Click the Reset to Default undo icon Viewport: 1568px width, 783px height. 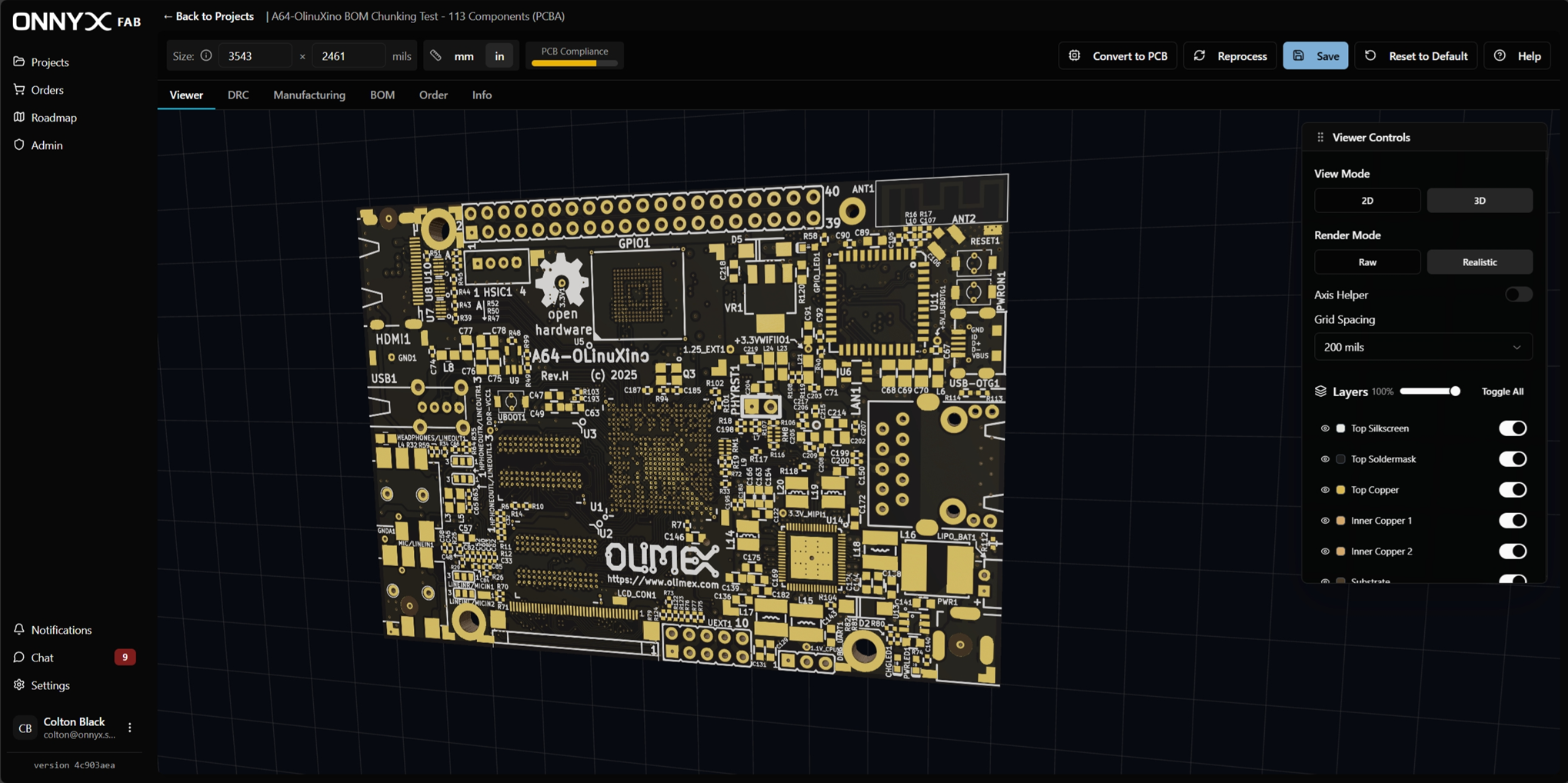coord(1371,55)
